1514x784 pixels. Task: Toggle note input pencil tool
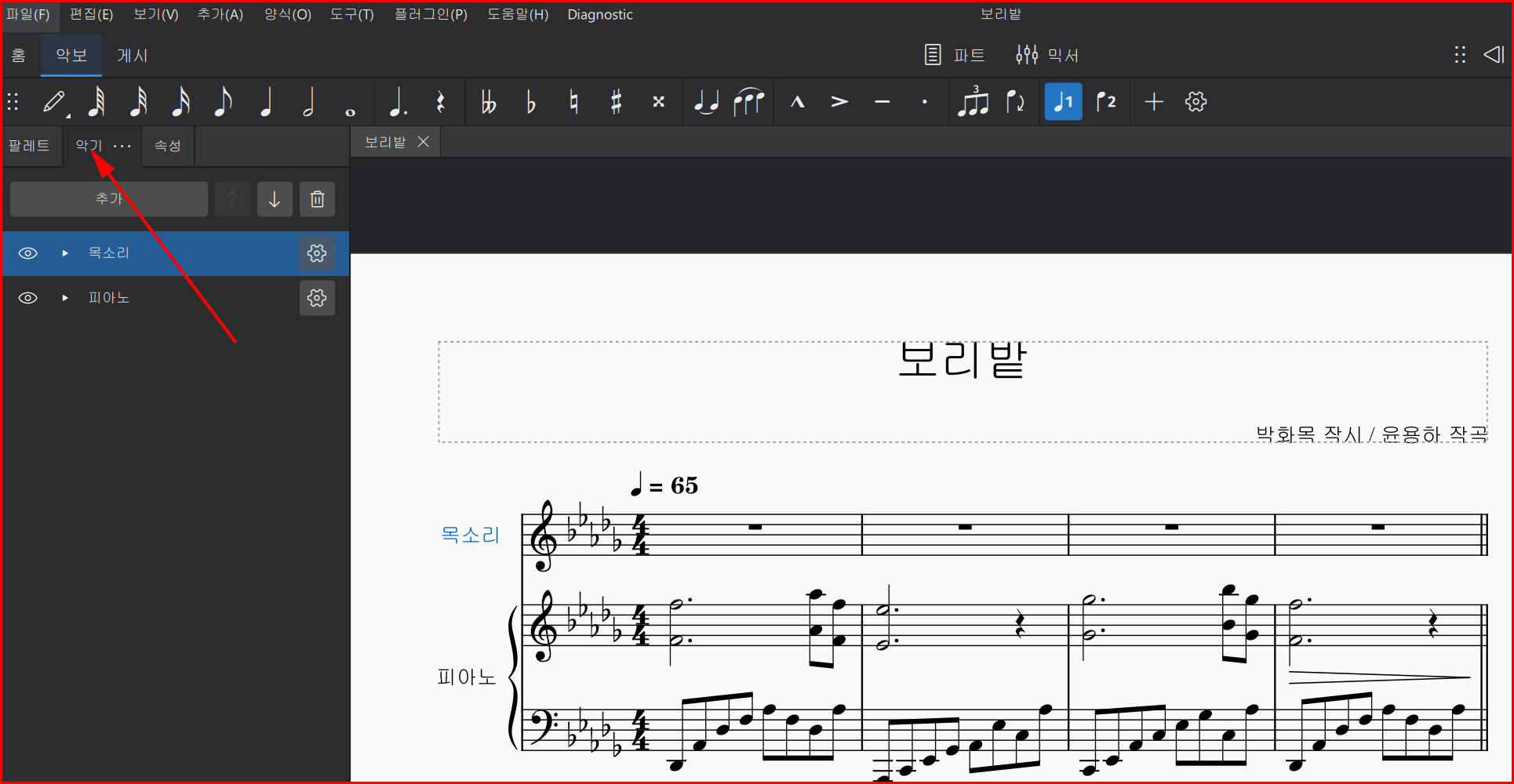point(54,102)
